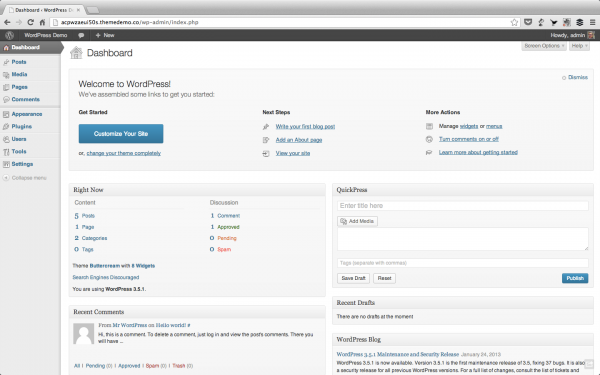Click the Save Draft button
Image resolution: width=600 pixels, height=375 pixels.
(353, 278)
